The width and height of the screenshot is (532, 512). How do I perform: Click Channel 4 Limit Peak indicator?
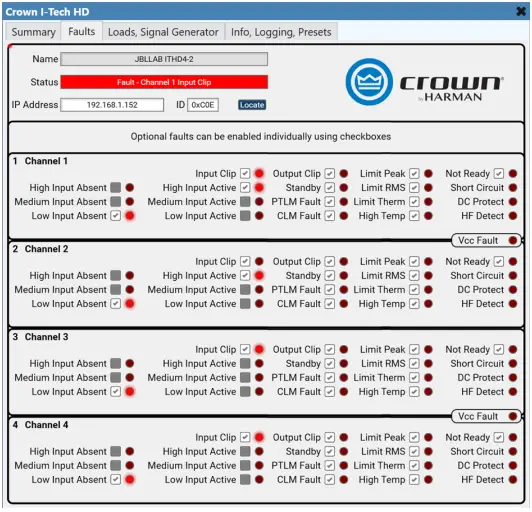pos(429,437)
